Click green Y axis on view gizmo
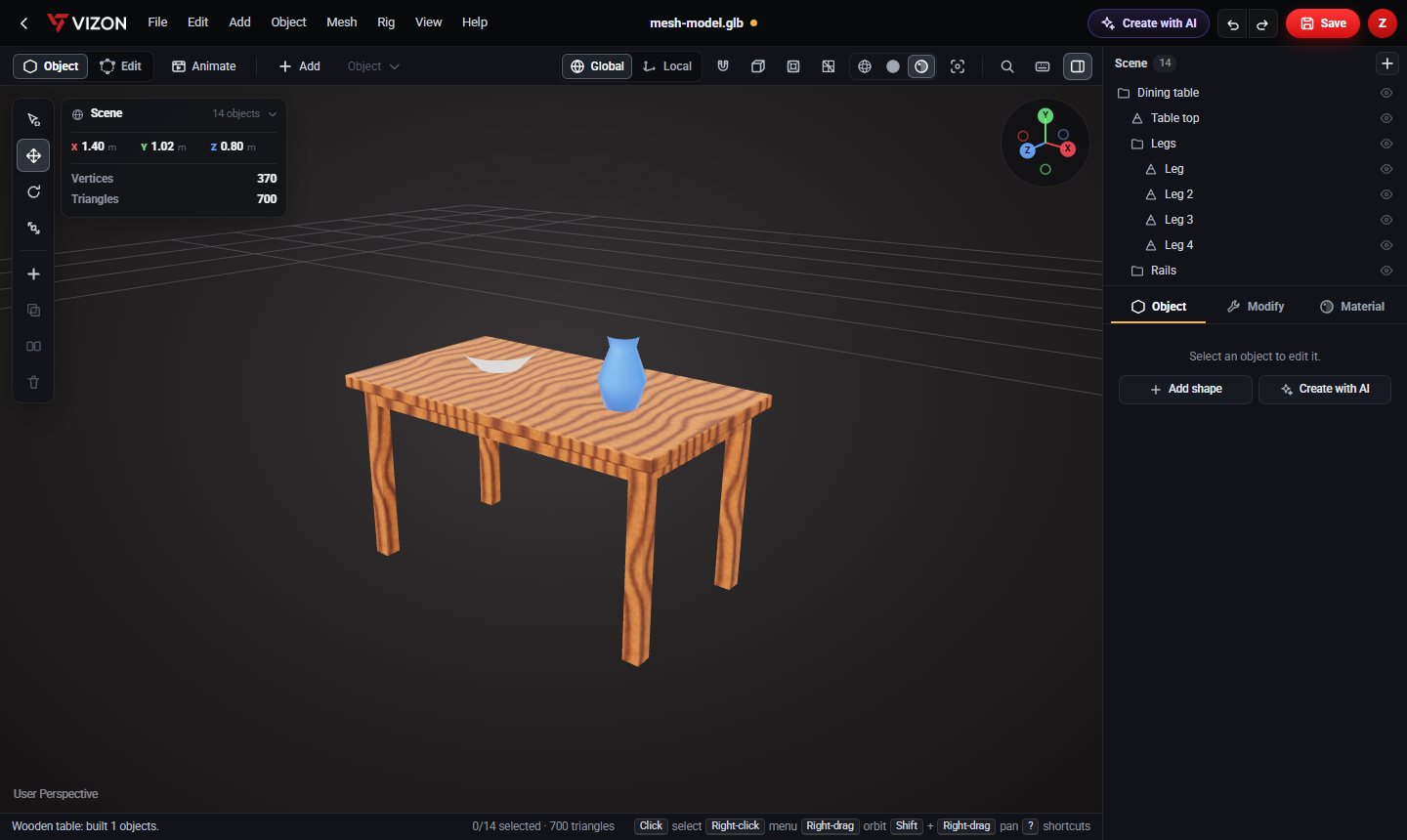 coord(1045,115)
